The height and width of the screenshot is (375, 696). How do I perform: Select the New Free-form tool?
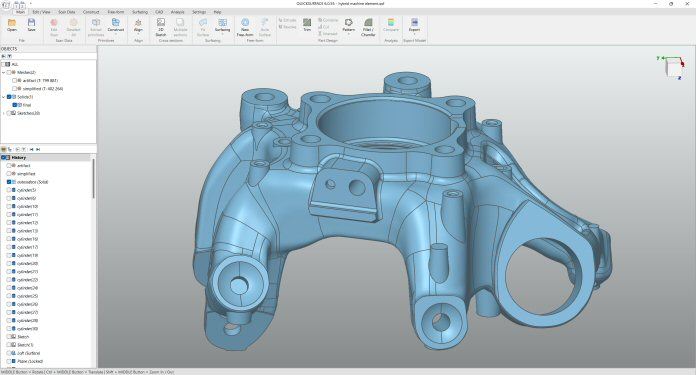[245, 27]
